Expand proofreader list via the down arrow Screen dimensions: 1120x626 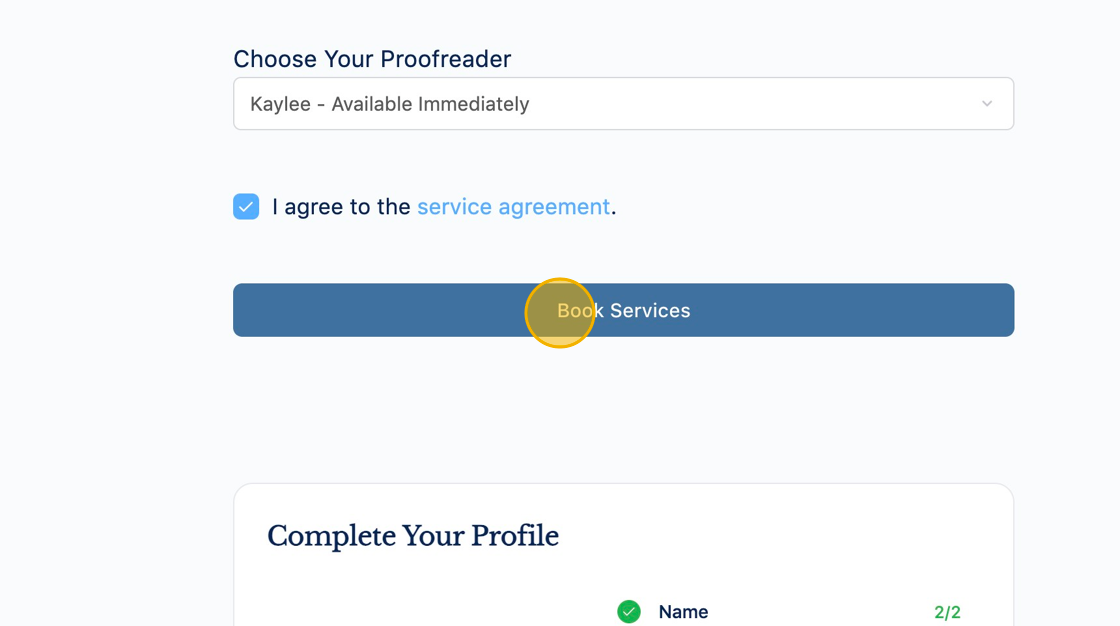[986, 104]
